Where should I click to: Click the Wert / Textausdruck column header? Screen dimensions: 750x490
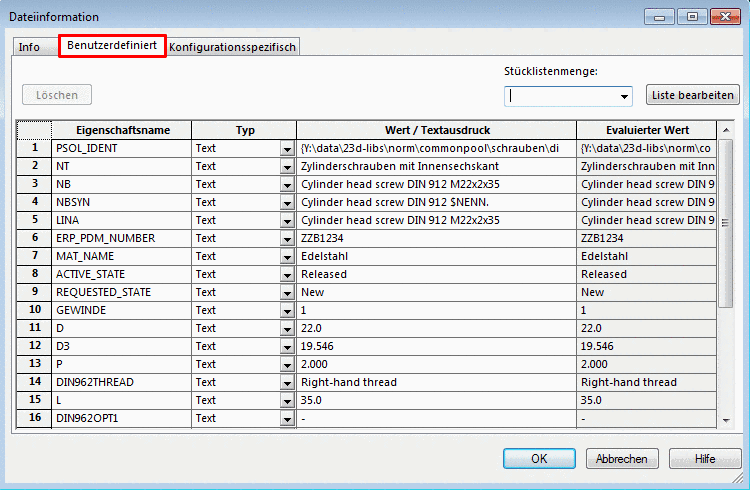point(437,130)
